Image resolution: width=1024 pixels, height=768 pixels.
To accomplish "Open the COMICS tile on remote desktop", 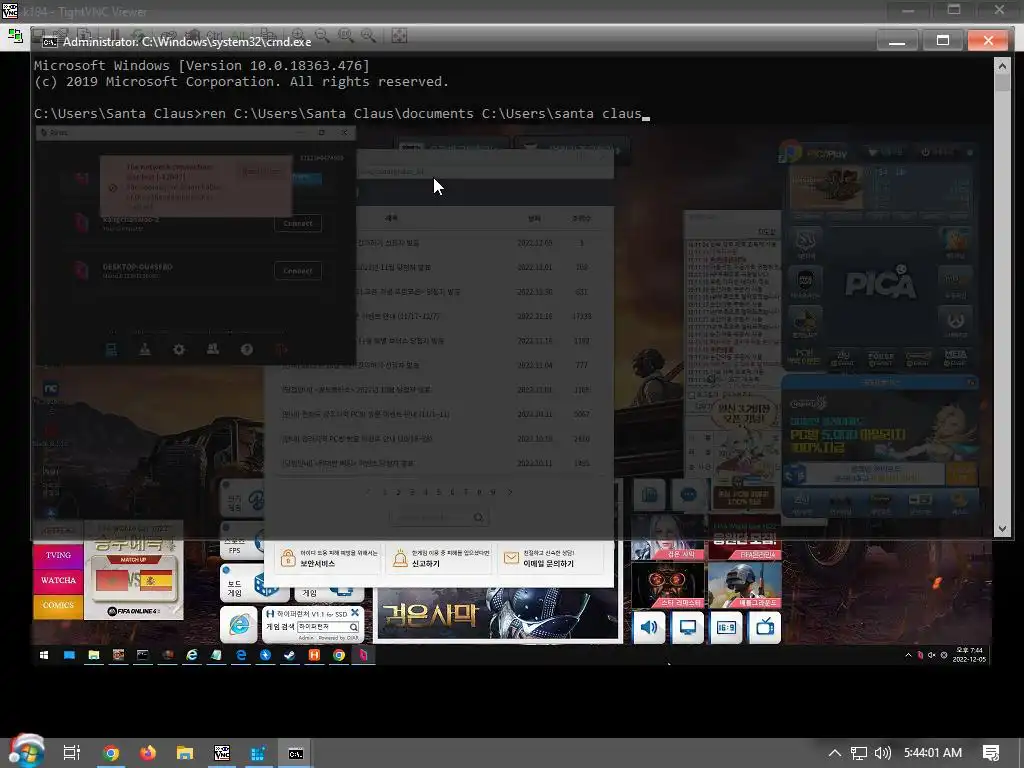I will point(58,605).
